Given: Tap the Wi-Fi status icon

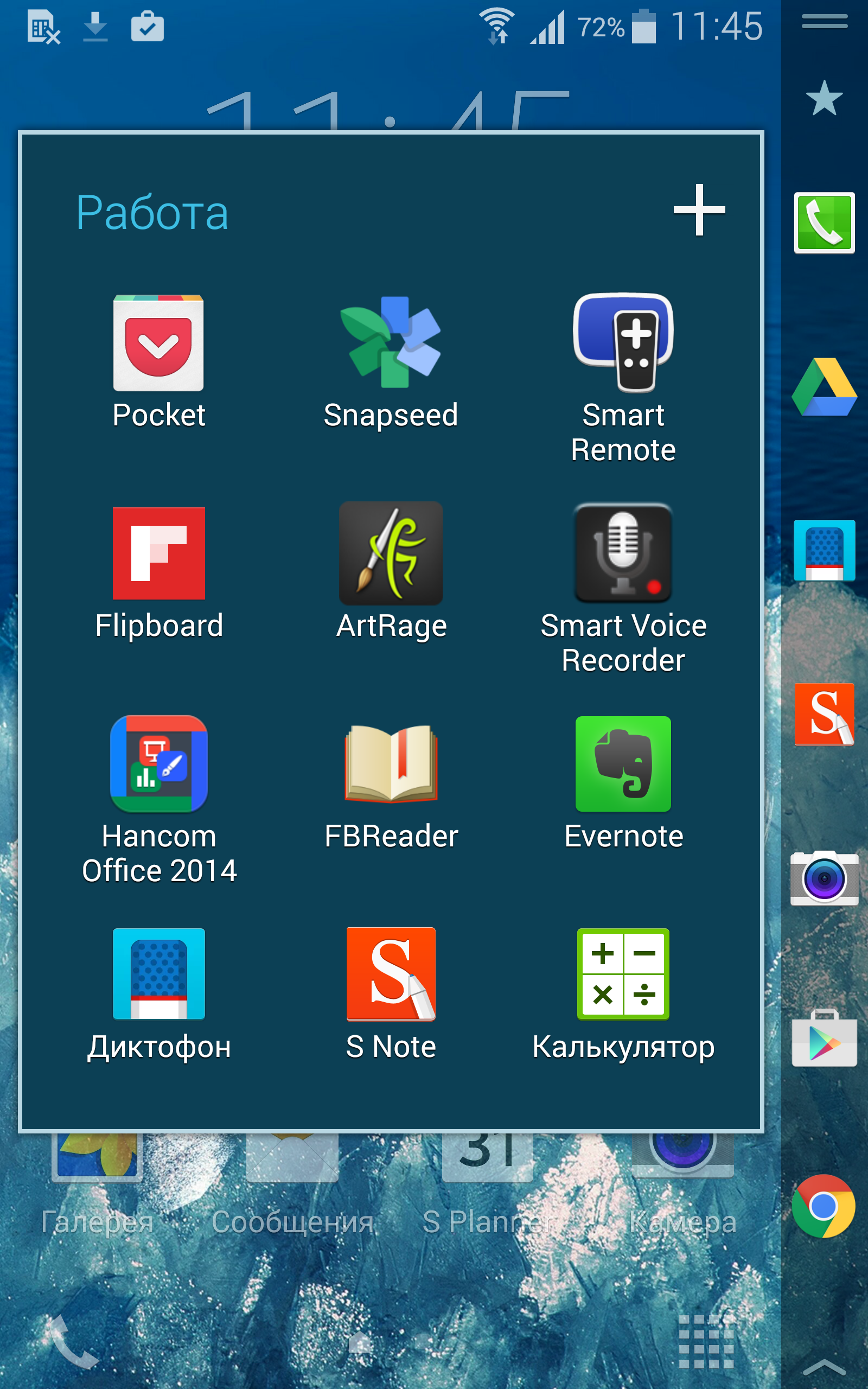Looking at the screenshot, I should pos(497,27).
